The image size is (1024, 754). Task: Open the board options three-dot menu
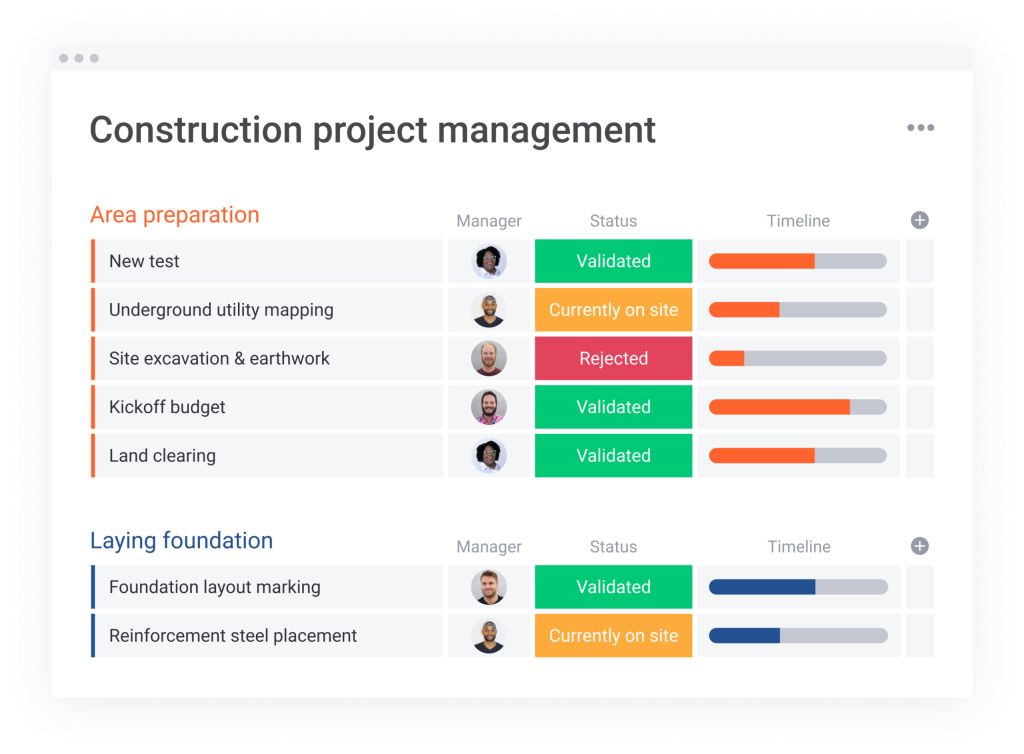[x=920, y=127]
